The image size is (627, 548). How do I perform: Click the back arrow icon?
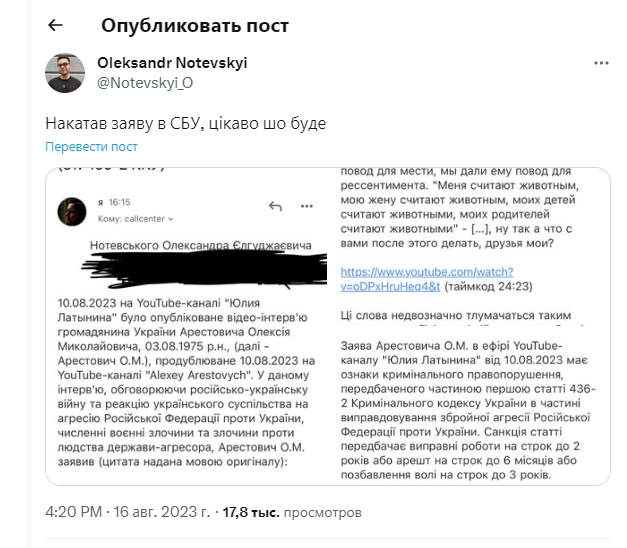(x=55, y=25)
